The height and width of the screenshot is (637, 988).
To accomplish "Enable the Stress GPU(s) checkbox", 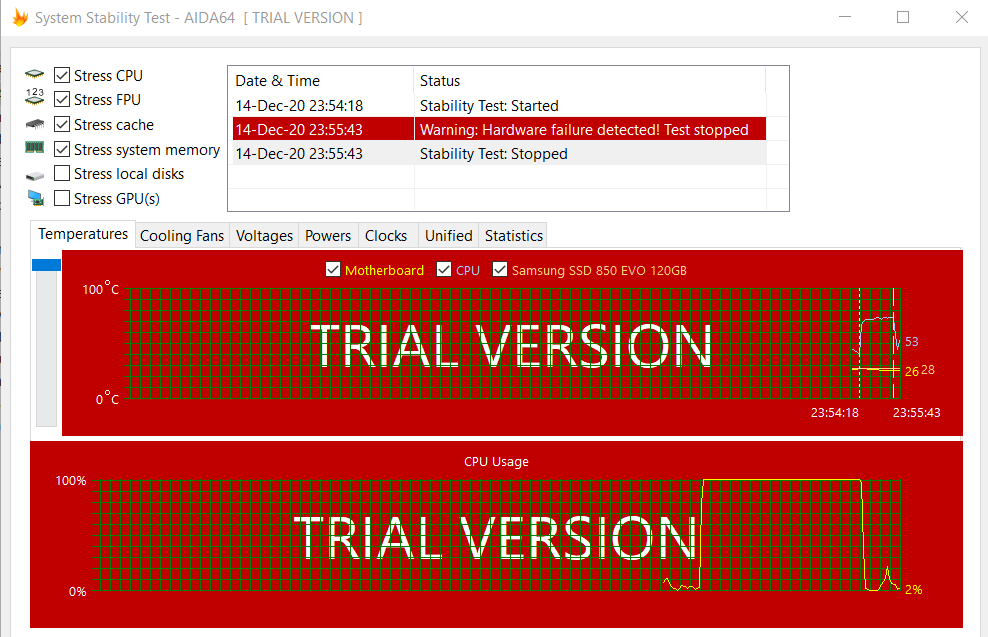I will click(x=62, y=198).
